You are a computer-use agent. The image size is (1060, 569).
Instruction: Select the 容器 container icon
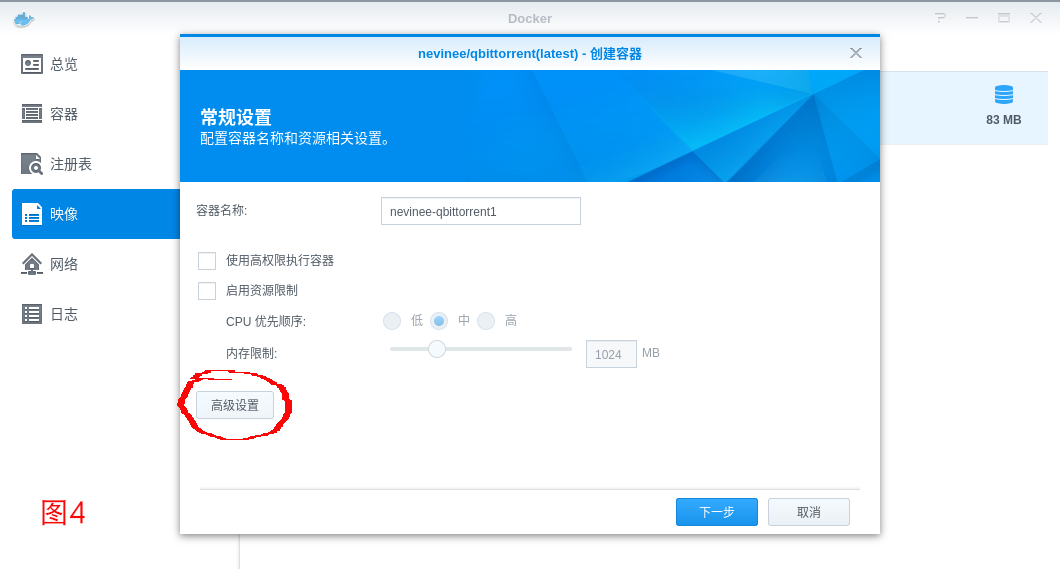pyautogui.click(x=32, y=114)
